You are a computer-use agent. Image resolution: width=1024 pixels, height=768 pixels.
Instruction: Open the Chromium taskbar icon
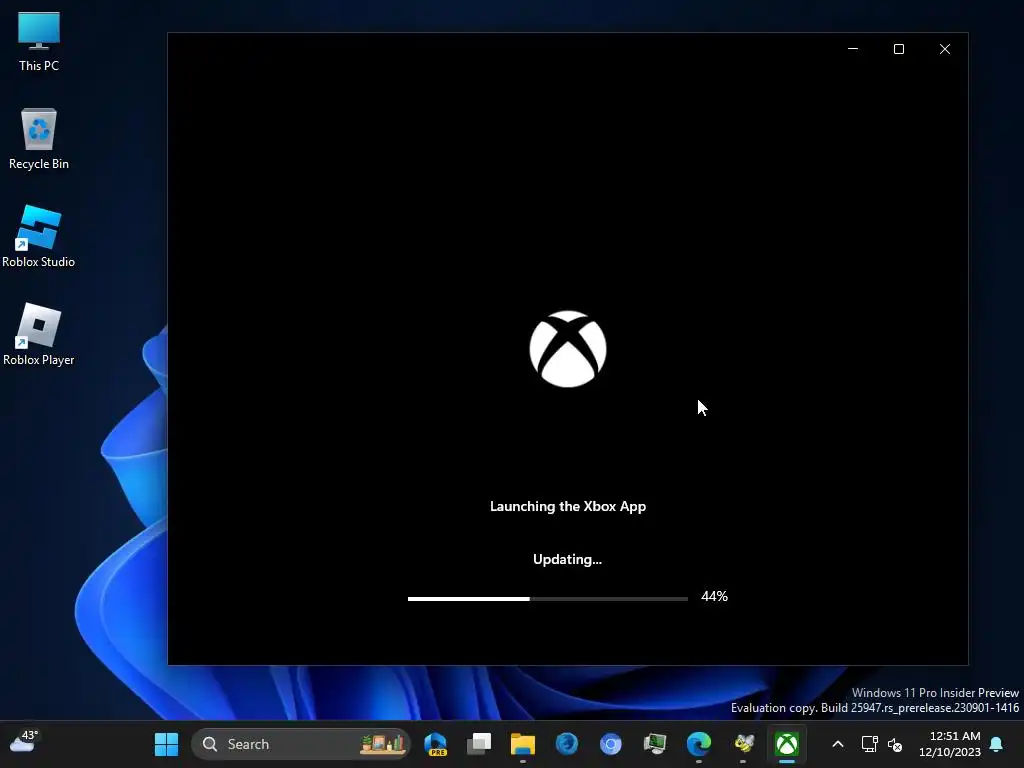point(611,744)
